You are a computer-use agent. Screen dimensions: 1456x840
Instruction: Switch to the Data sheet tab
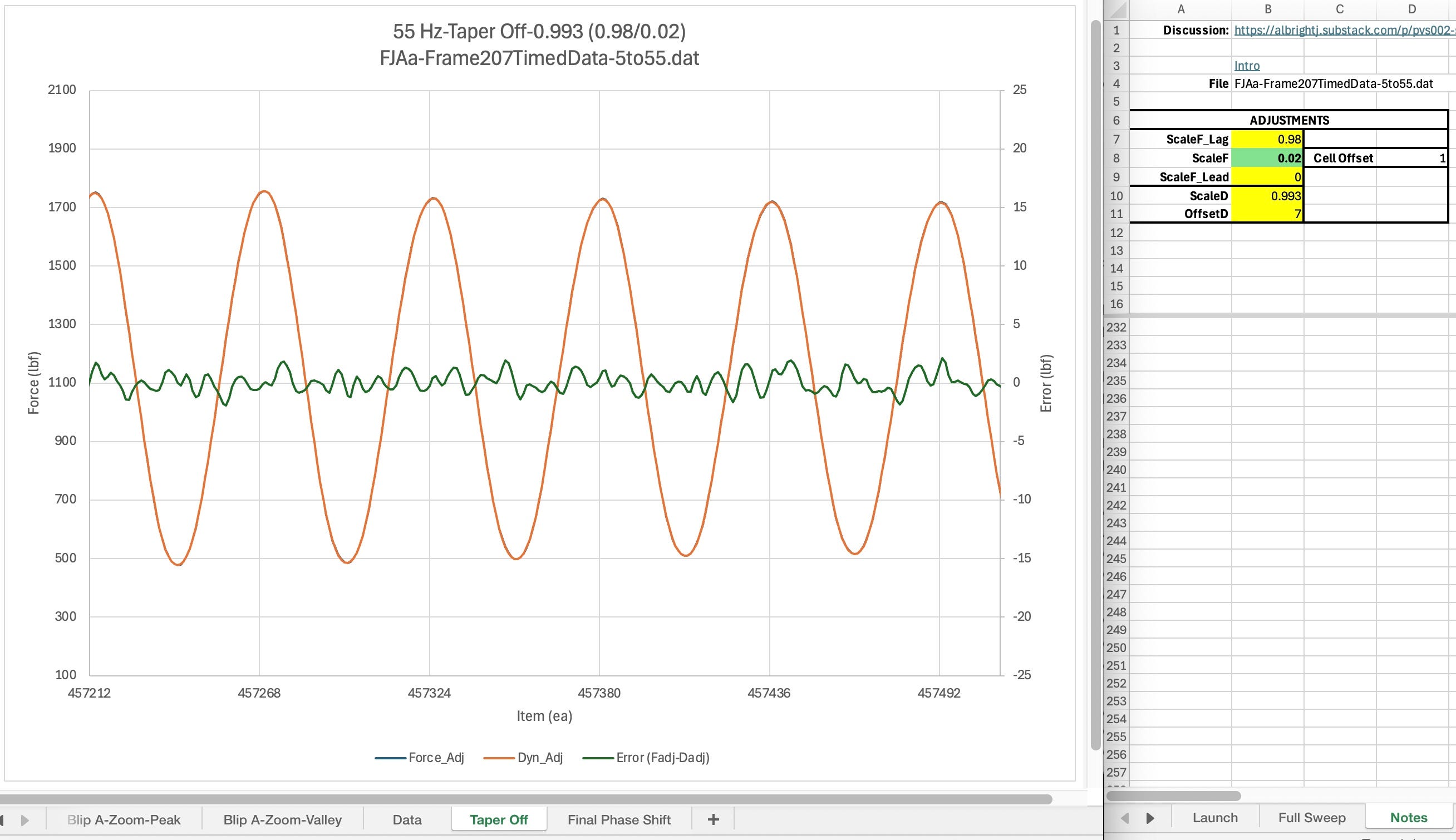click(407, 820)
